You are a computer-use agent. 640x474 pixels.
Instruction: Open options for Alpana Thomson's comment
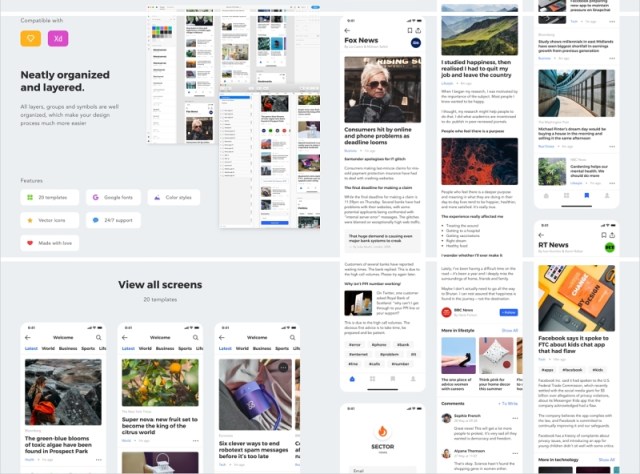coord(515,453)
